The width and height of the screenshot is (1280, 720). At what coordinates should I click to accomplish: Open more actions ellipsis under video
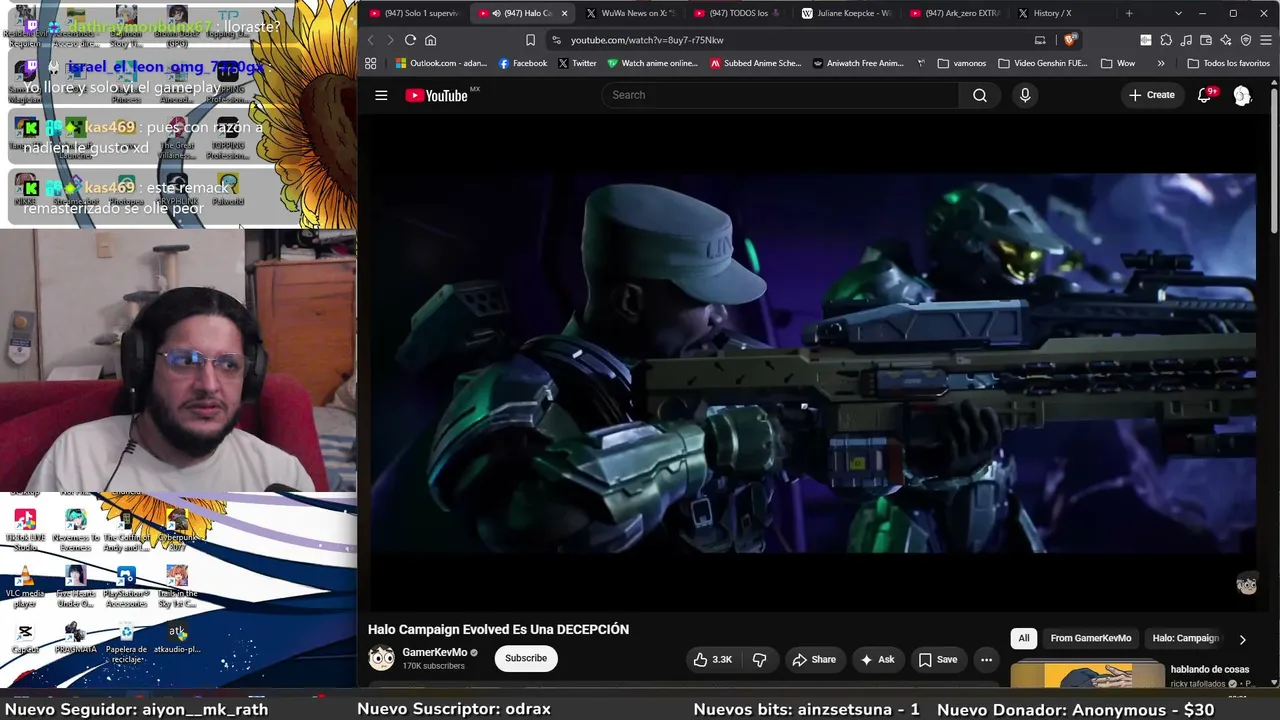[986, 660]
